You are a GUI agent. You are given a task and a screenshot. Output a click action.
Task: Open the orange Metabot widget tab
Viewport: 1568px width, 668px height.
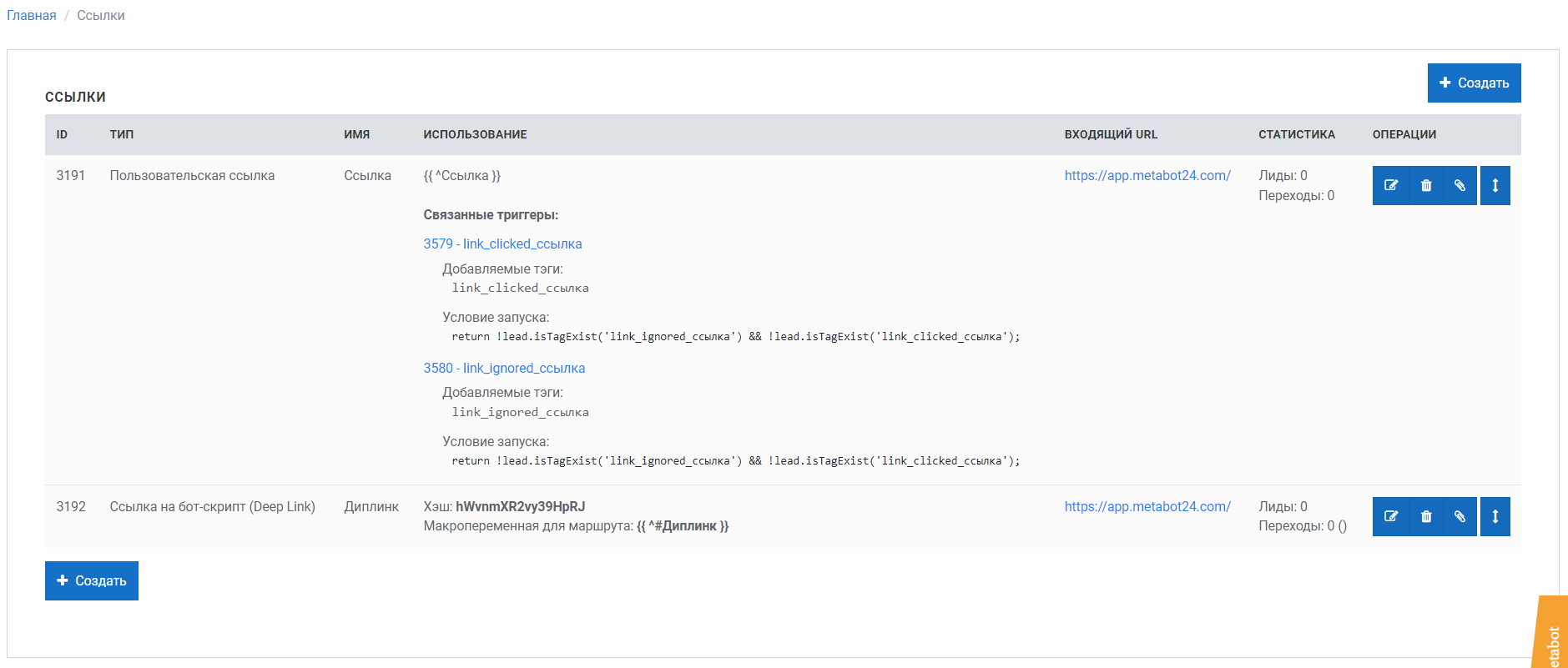point(1551,634)
